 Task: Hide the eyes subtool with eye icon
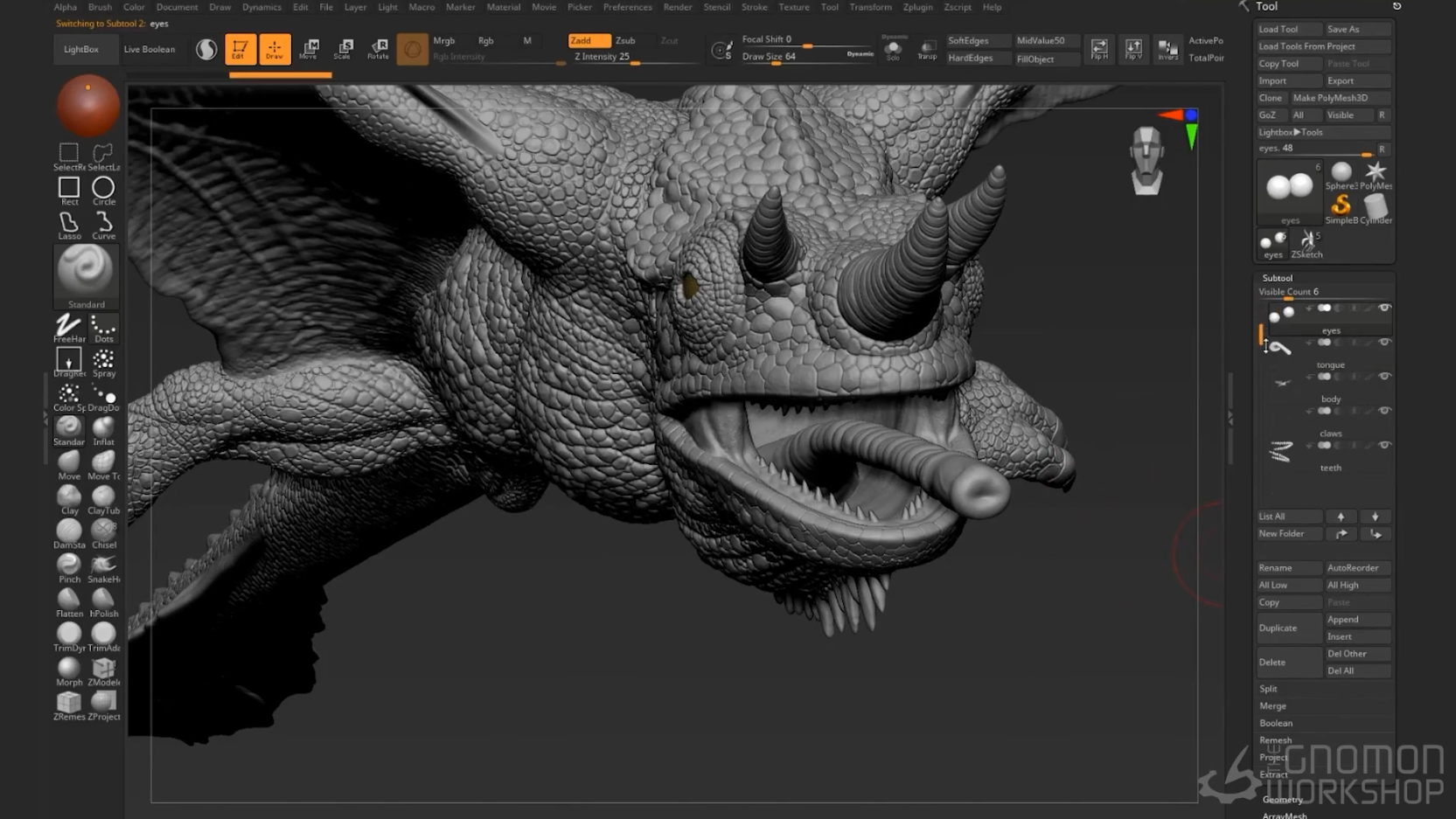[x=1384, y=308]
